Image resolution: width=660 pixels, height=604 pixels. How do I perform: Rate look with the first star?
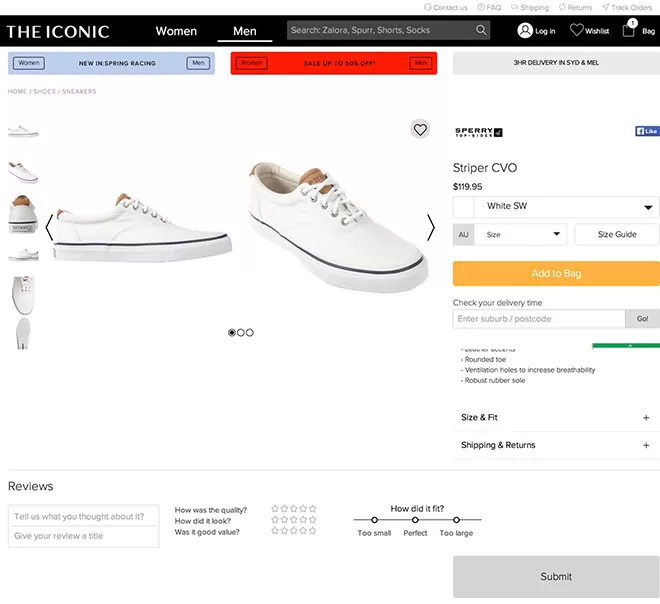pos(275,520)
